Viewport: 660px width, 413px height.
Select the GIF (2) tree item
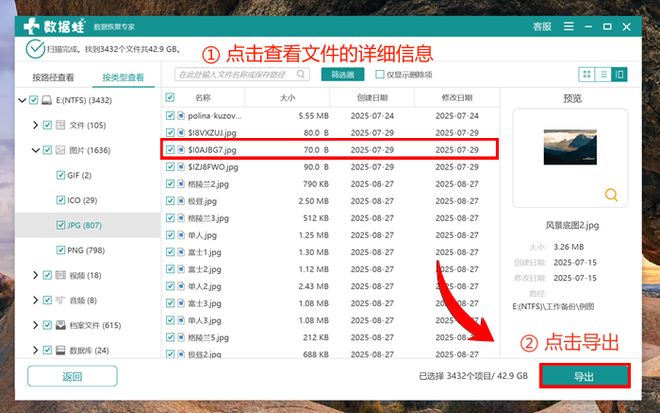pyautogui.click(x=79, y=175)
